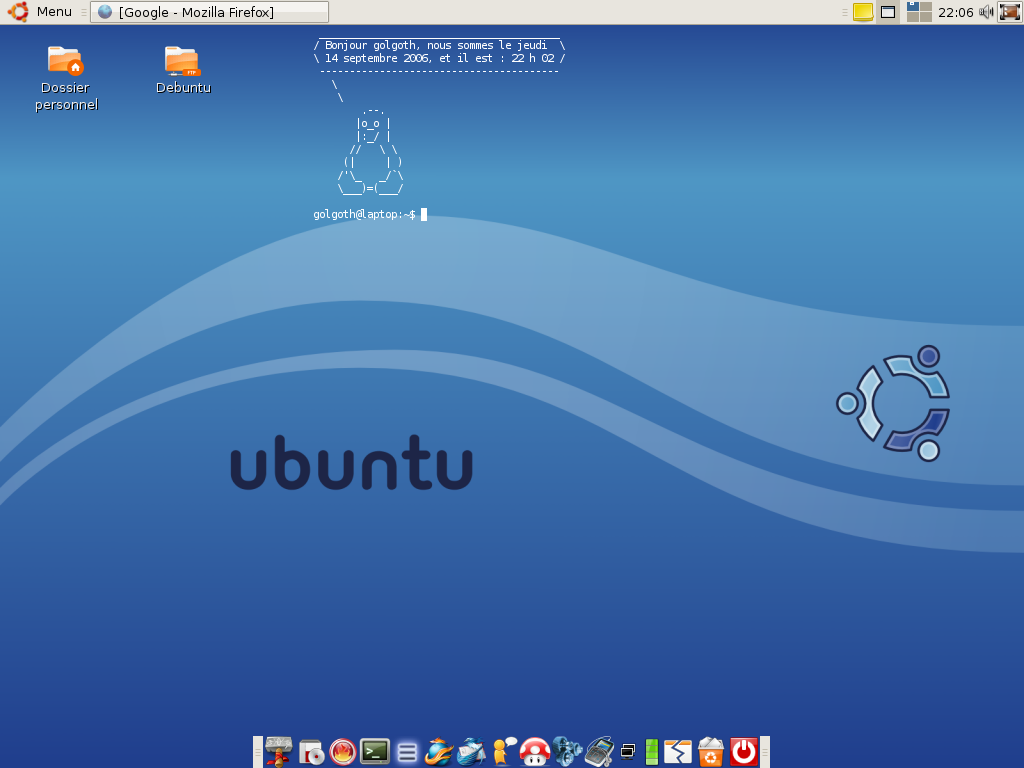Click the terminal prompt golgoth@laptop:~$
This screenshot has width=1024, height=768.
coord(364,214)
